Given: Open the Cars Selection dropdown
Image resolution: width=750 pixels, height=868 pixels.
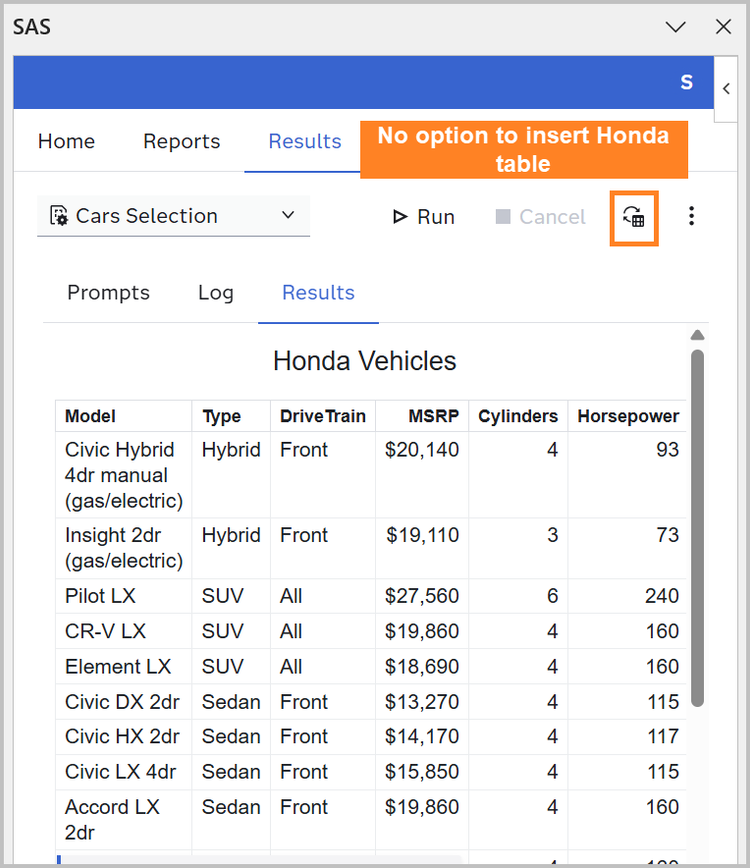Looking at the screenshot, I should [x=173, y=216].
